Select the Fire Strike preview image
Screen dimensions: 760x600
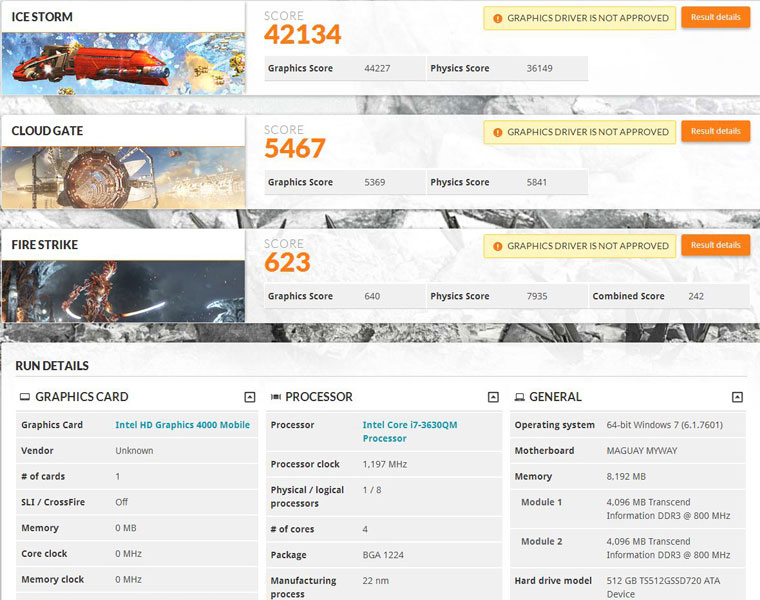[x=123, y=291]
